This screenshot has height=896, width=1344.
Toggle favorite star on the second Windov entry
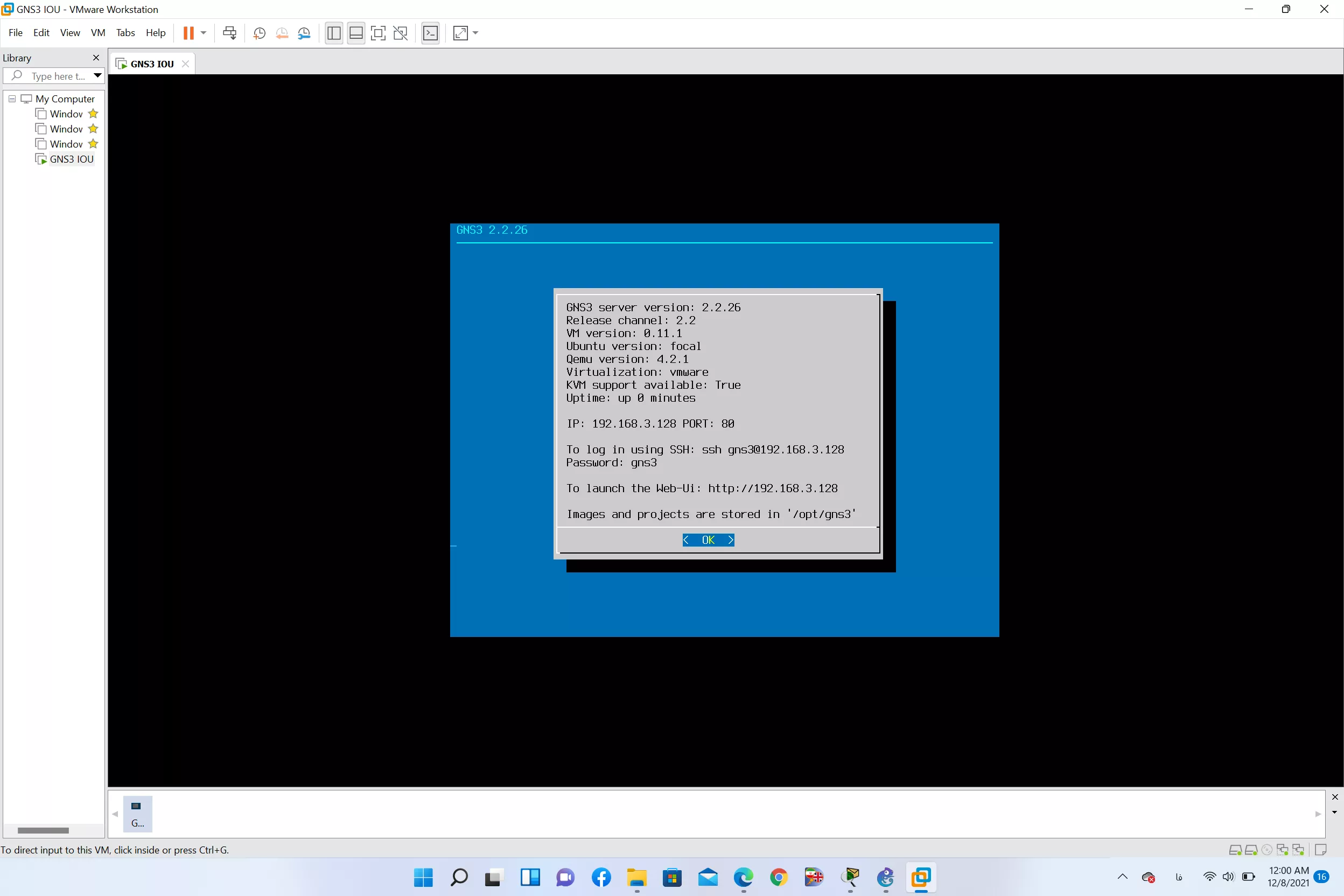(x=93, y=129)
